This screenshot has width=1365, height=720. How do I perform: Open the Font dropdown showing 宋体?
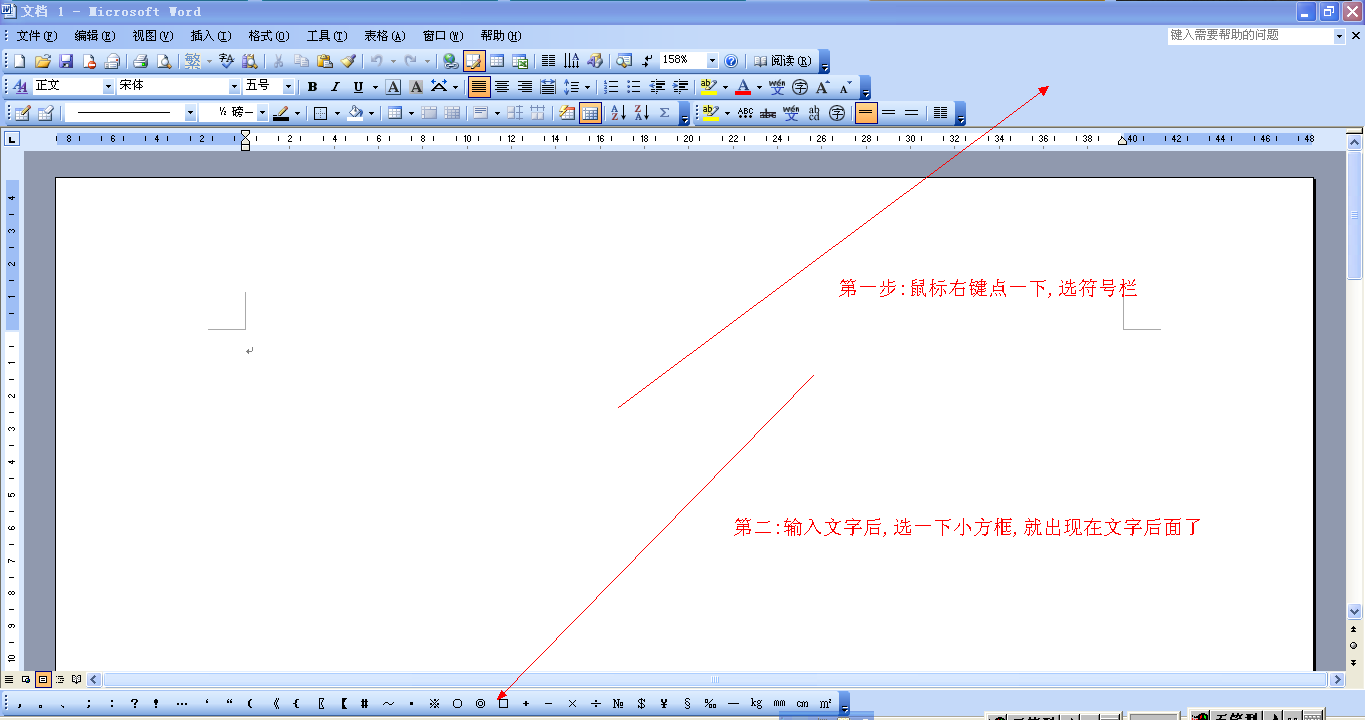(234, 87)
